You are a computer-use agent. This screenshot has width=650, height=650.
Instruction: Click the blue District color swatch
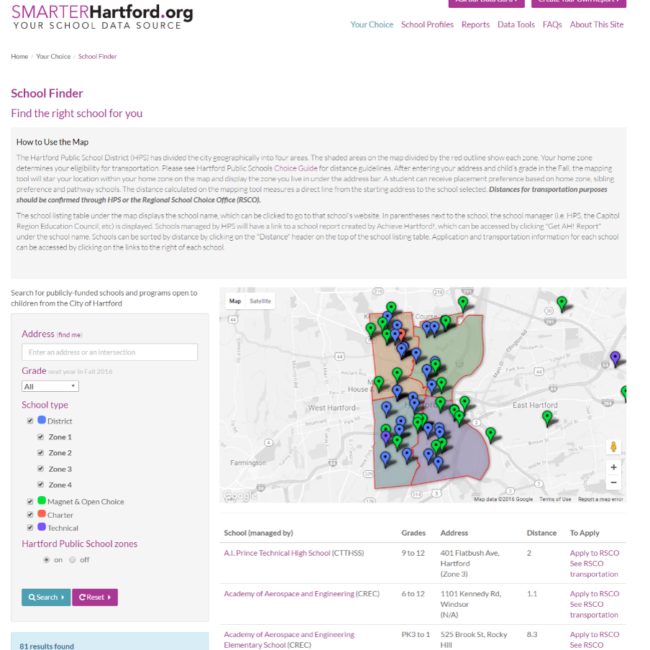click(x=41, y=420)
